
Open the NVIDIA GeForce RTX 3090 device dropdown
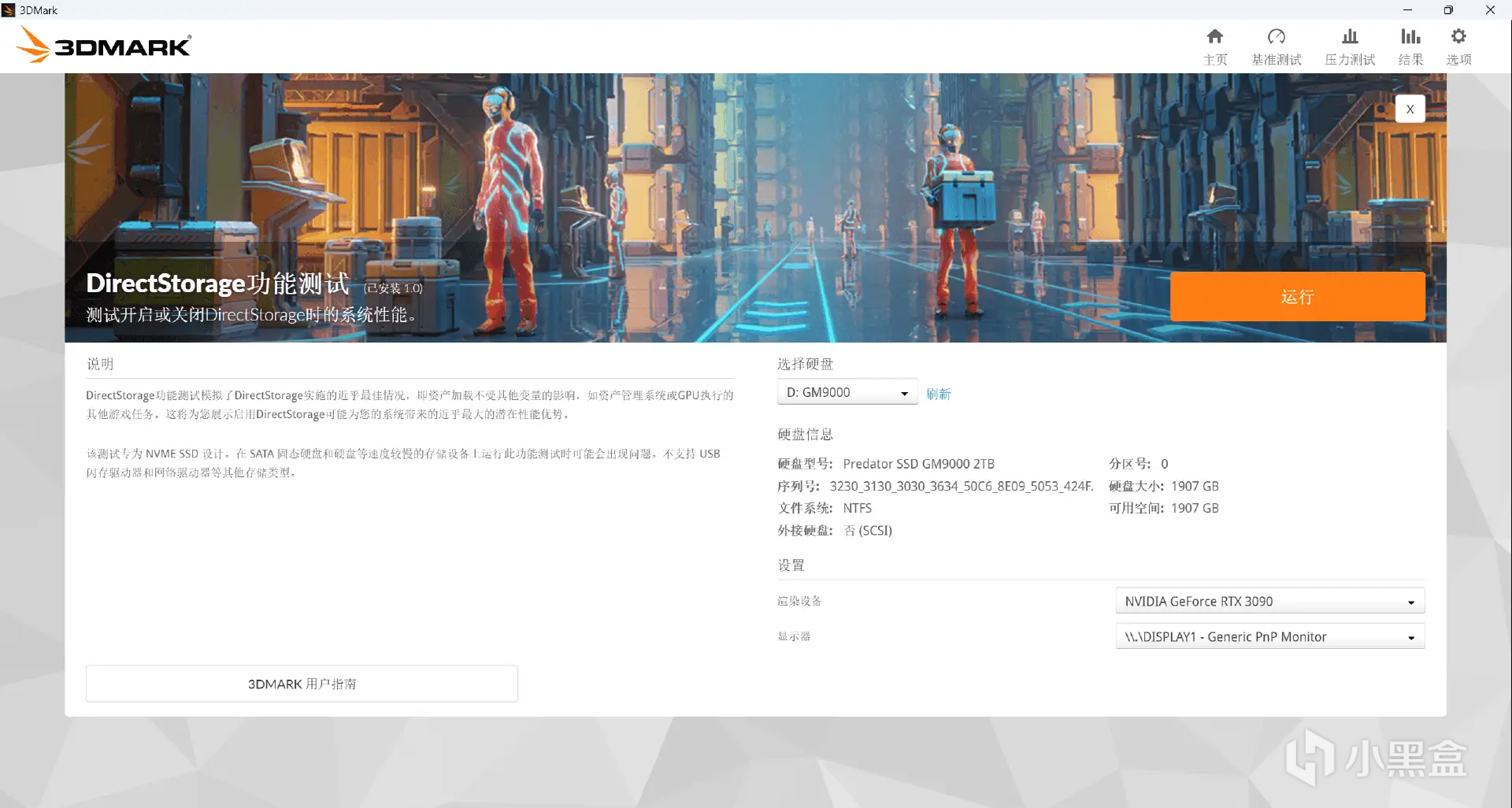point(1270,601)
